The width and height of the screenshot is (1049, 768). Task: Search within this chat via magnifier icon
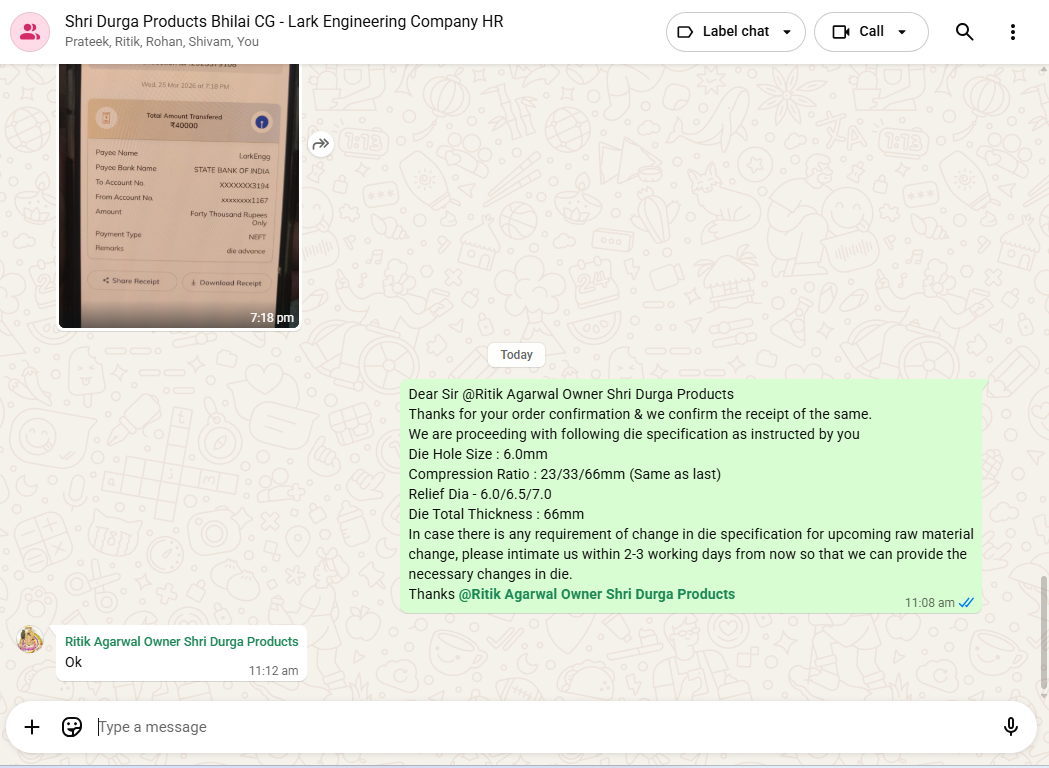pos(964,32)
